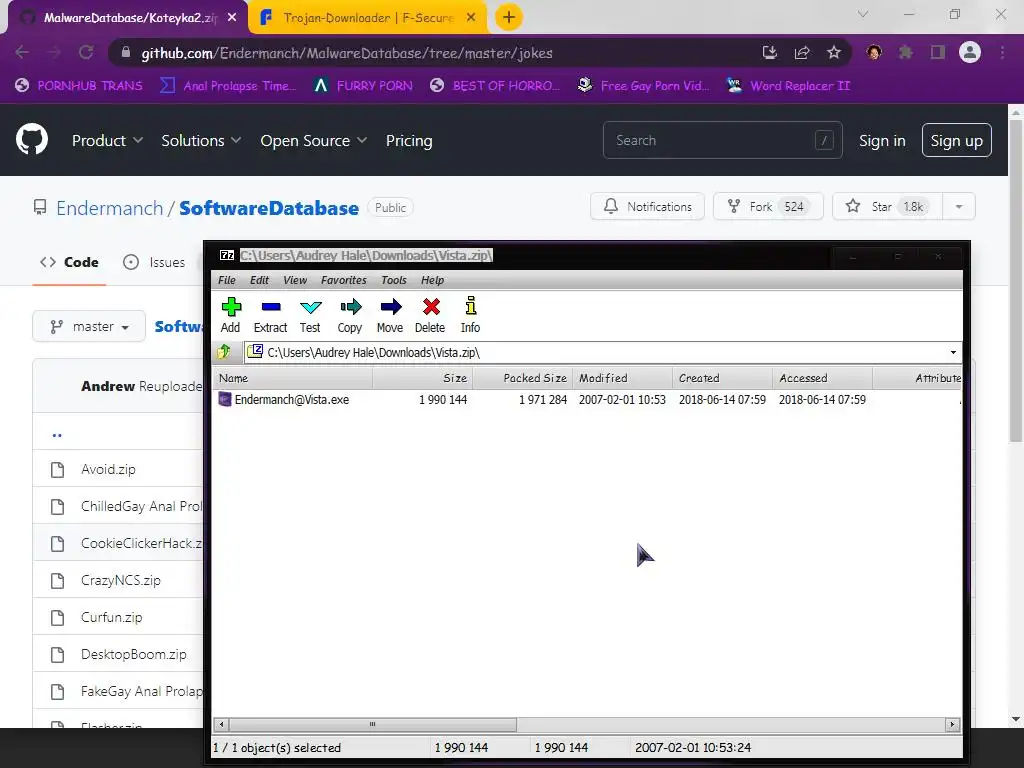Reload the page with the refresh icon
This screenshot has width=1024, height=768.
point(86,52)
